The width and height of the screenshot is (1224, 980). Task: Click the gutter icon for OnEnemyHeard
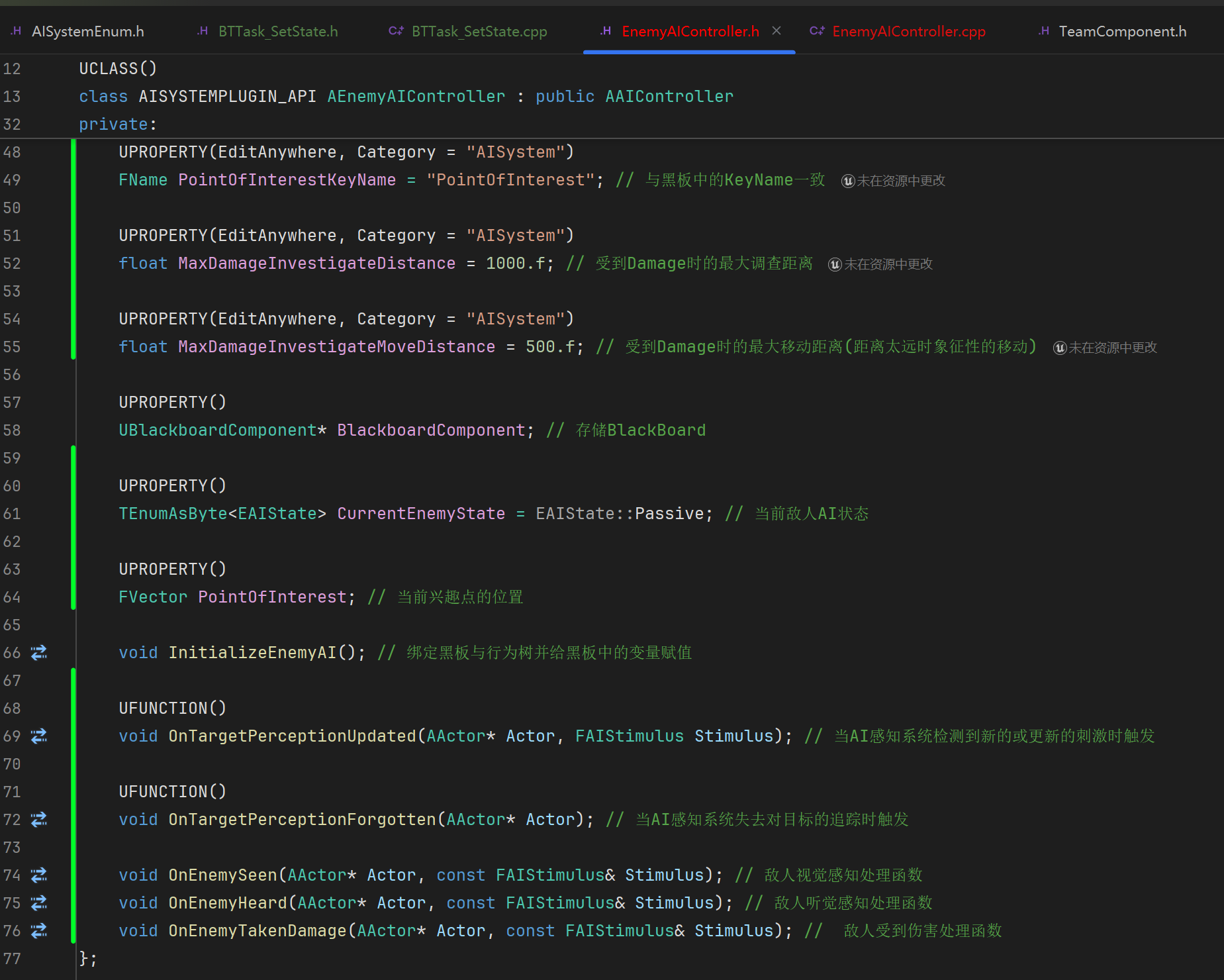pyautogui.click(x=39, y=903)
